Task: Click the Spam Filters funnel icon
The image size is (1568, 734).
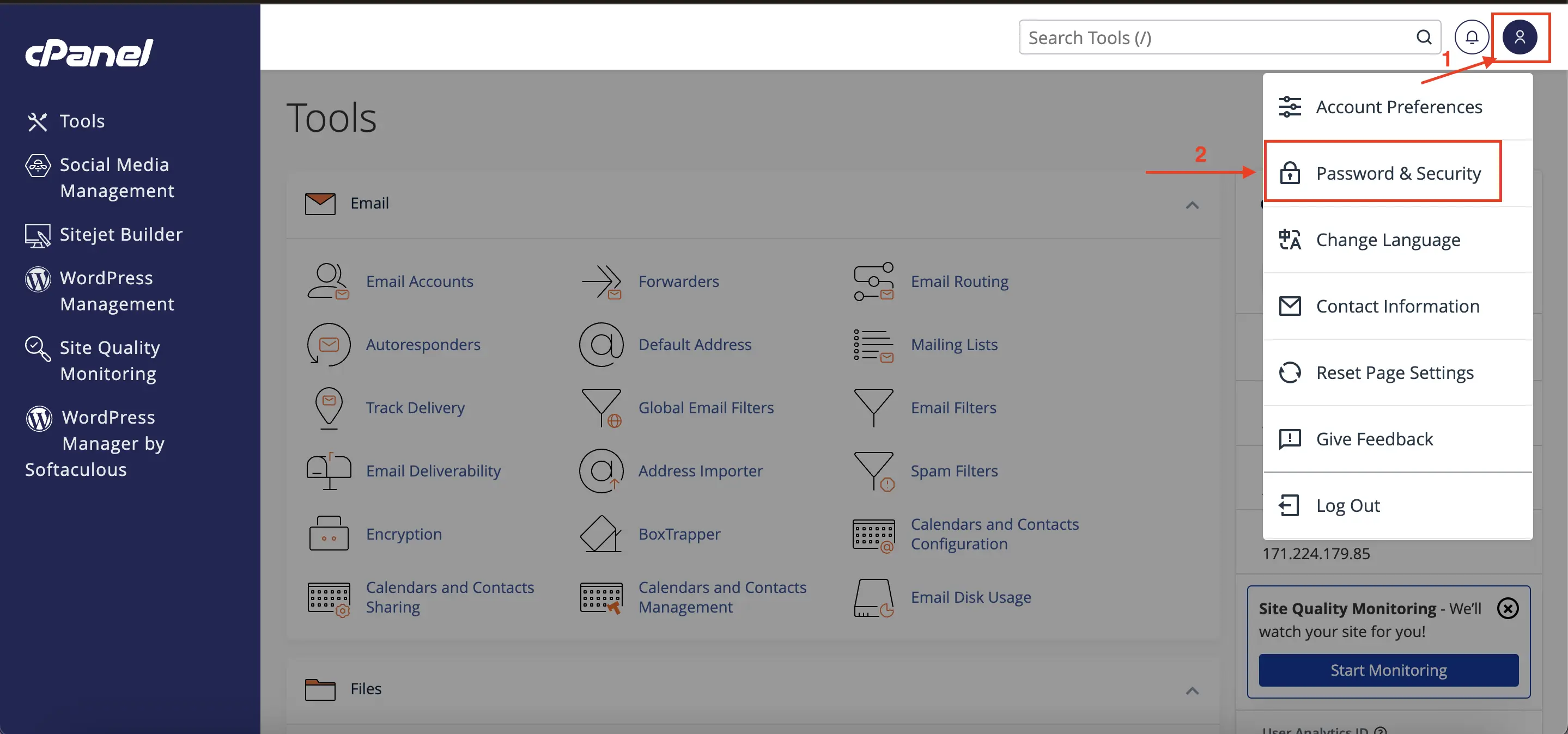Action: pos(874,472)
